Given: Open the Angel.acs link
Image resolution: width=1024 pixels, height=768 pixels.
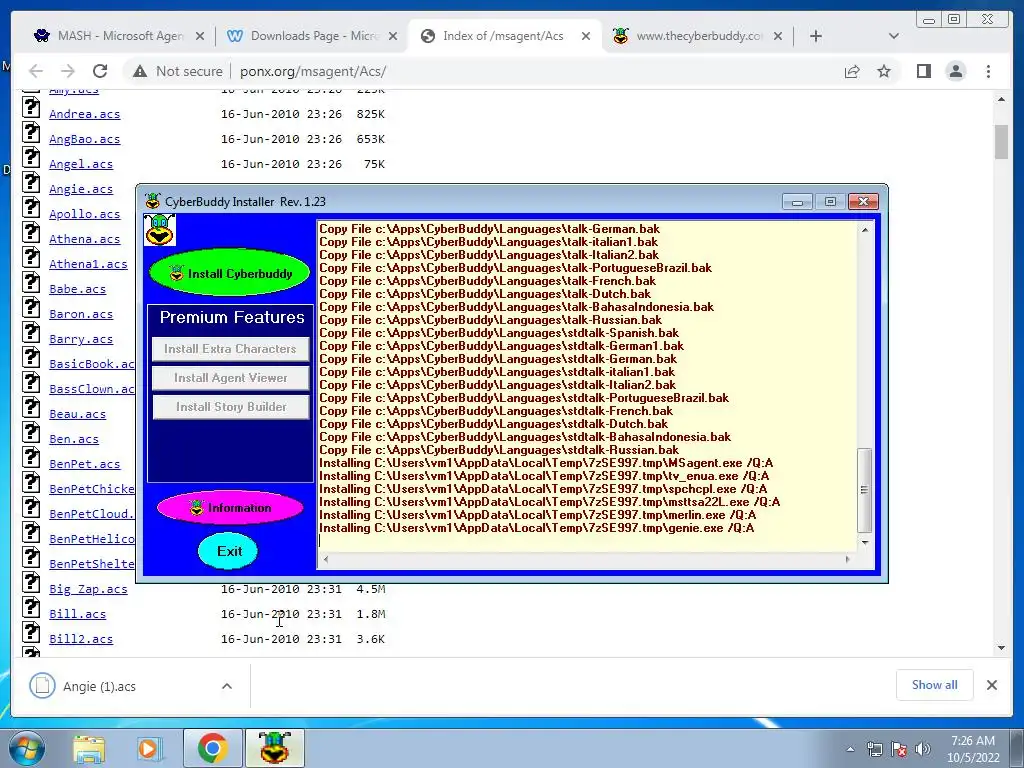Looking at the screenshot, I should click(81, 164).
